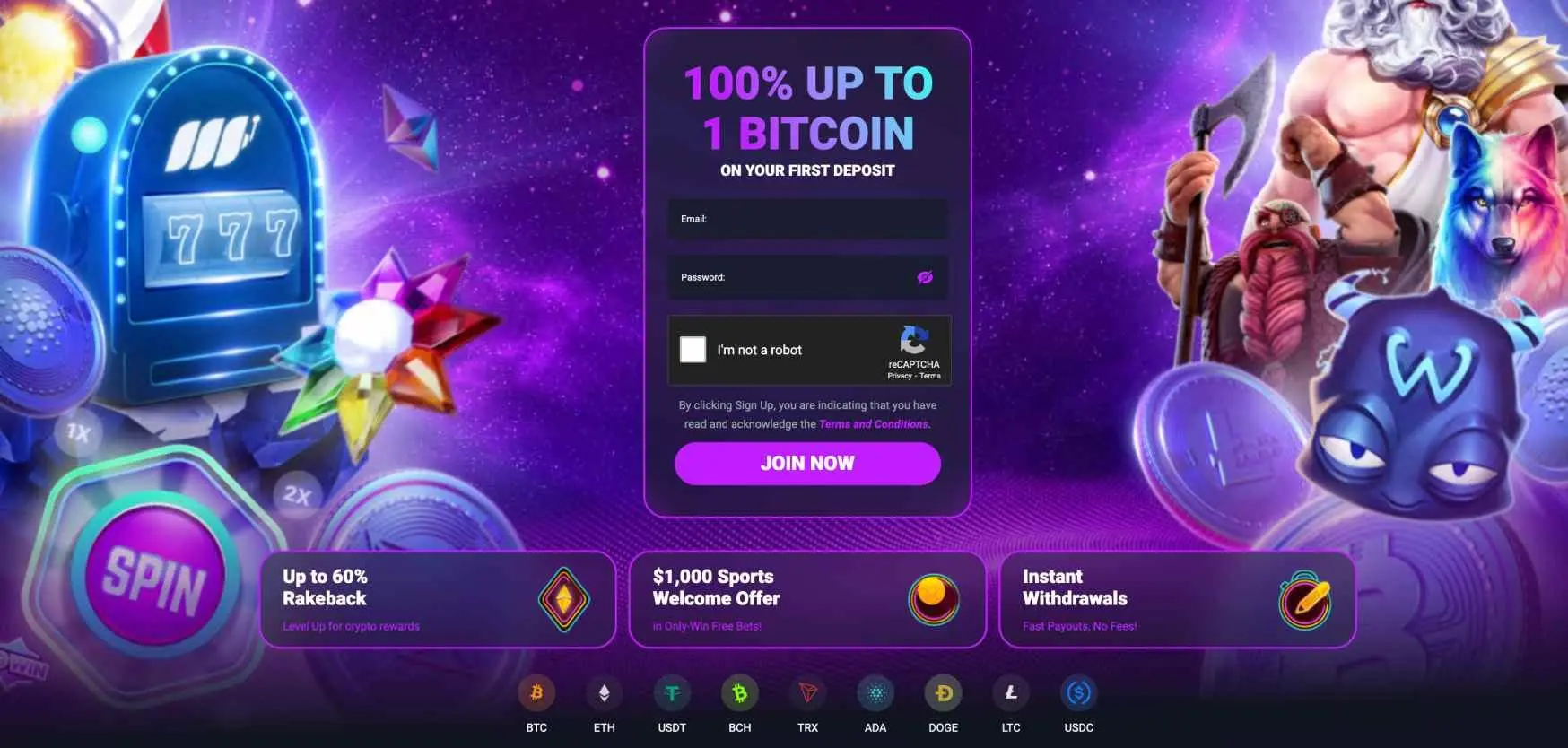Screen dimensions: 1568x748
Task: Select the TRX Tron icon
Action: (807, 693)
